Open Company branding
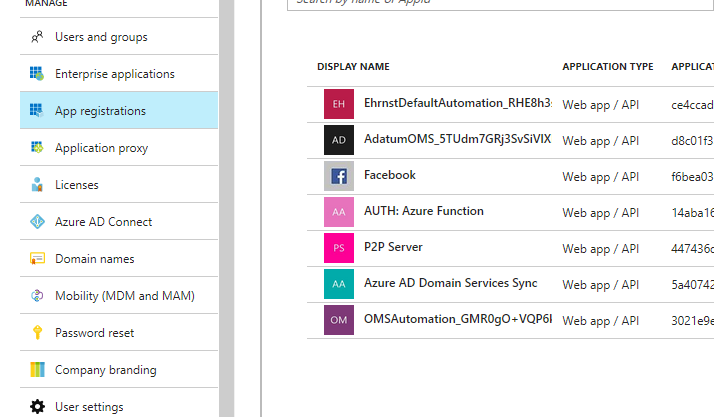 click(119, 370)
